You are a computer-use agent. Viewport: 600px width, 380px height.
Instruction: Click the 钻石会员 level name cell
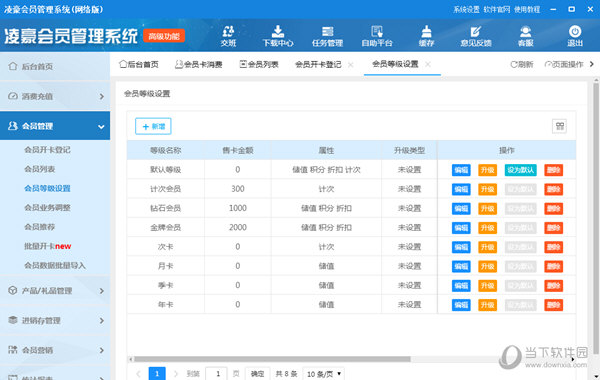(165, 208)
